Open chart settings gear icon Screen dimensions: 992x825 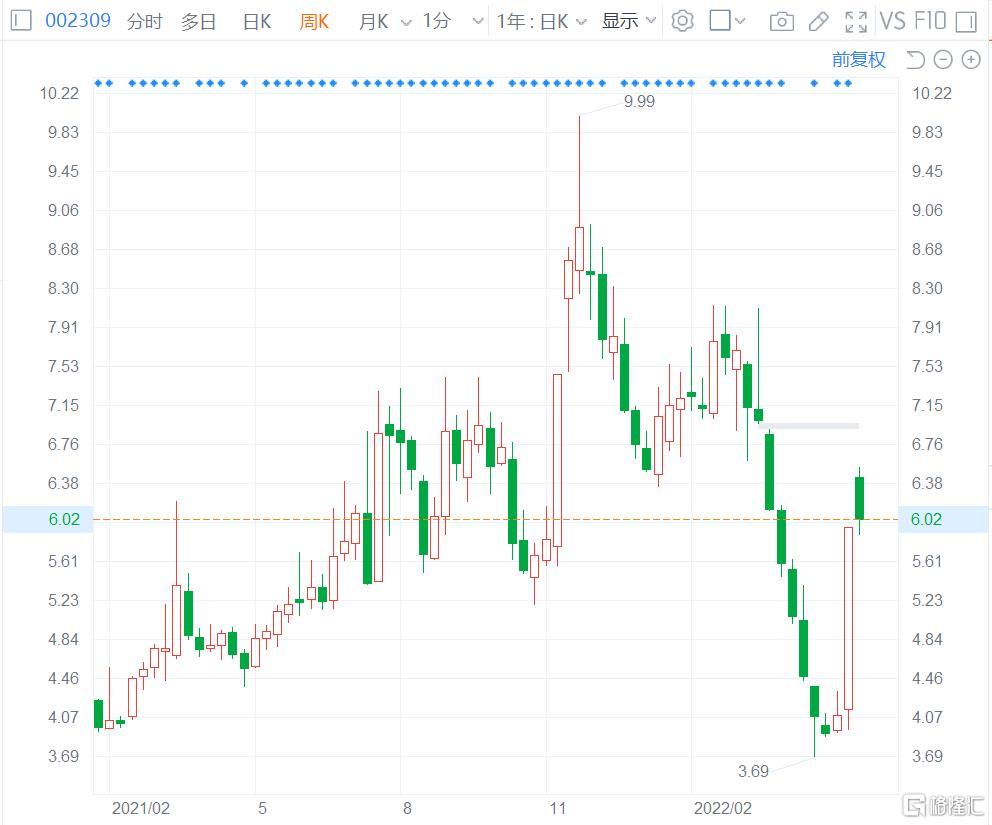pyautogui.click(x=682, y=21)
